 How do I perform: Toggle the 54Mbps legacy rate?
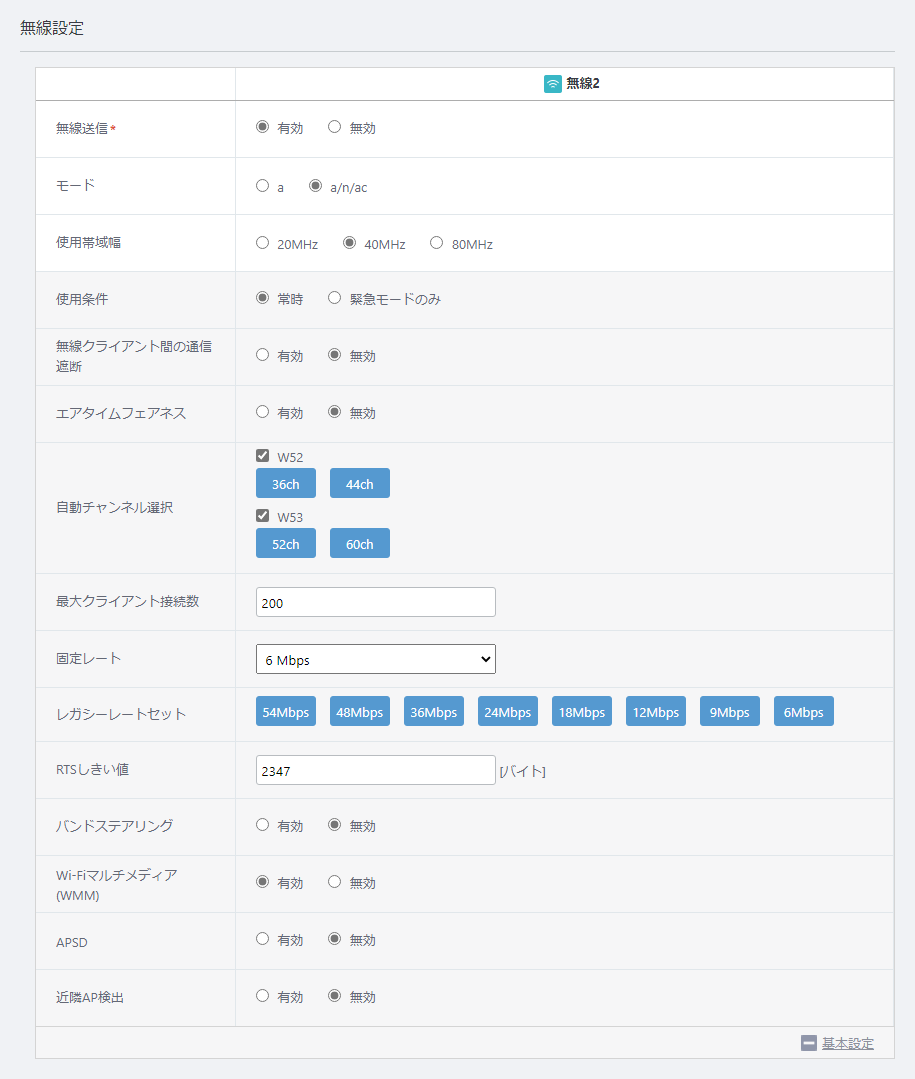[x=286, y=712]
